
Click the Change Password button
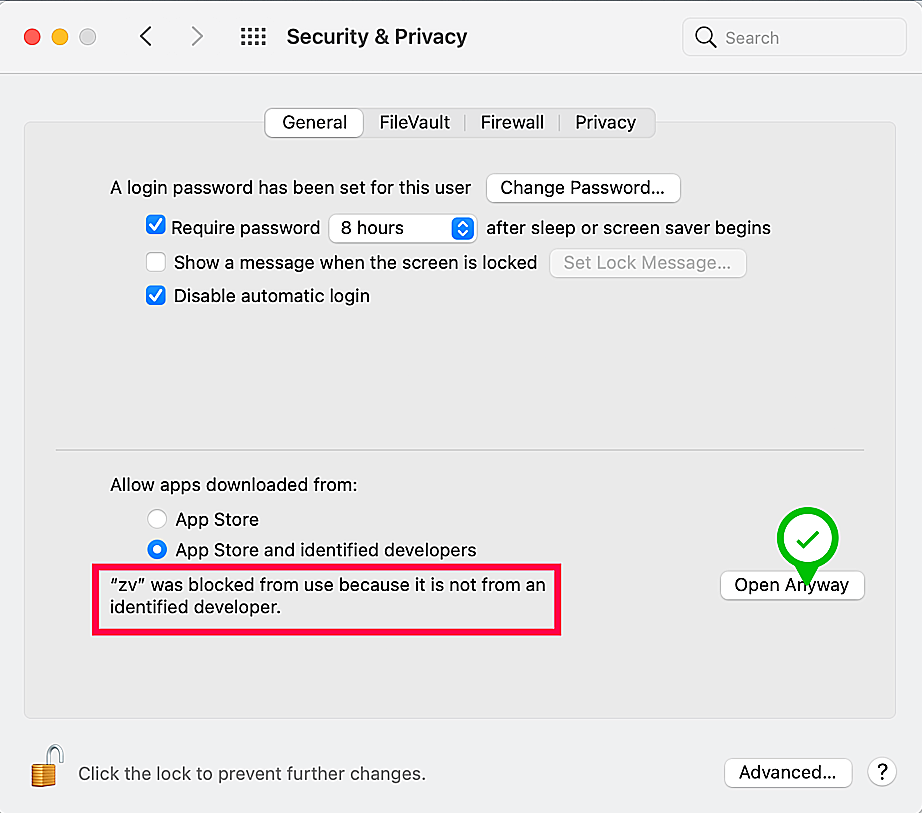[582, 188]
